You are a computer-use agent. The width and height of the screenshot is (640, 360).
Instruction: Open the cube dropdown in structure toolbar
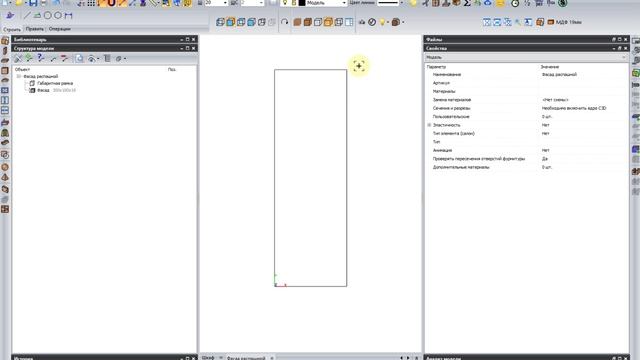124,59
